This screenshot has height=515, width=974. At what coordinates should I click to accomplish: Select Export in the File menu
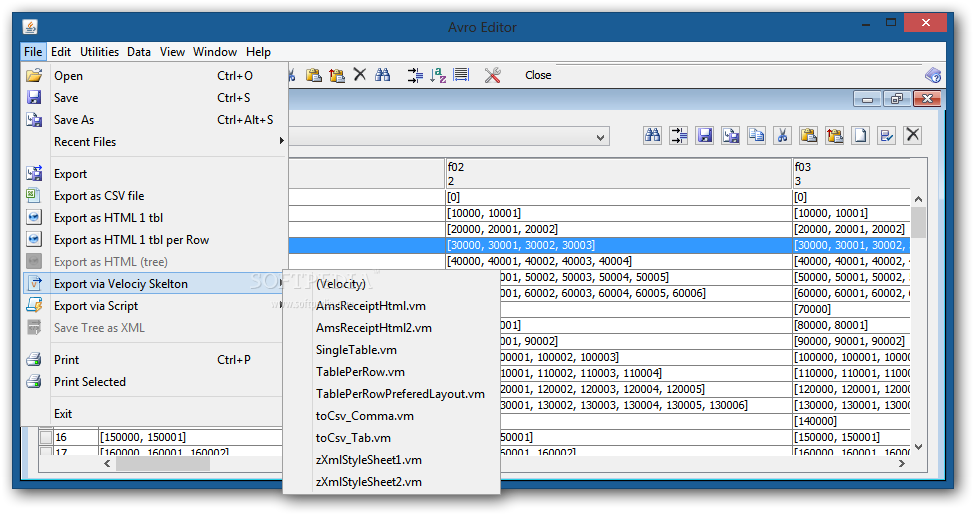(x=155, y=174)
